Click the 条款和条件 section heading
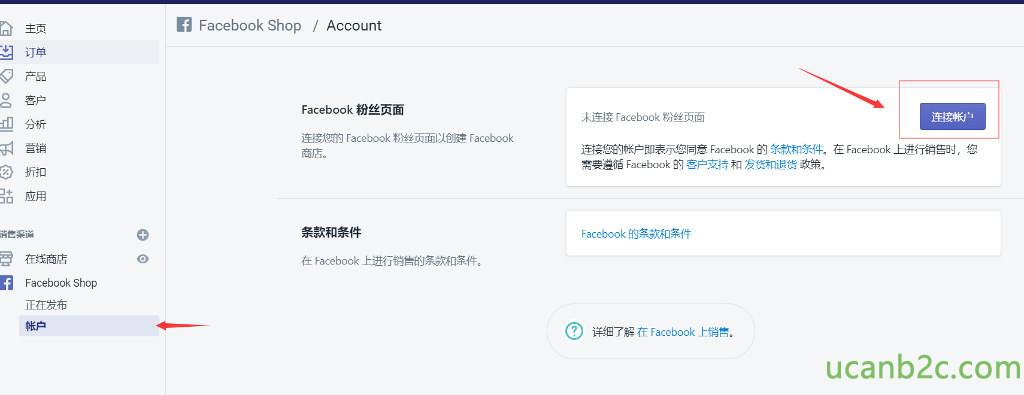This screenshot has width=1024, height=395. [331, 232]
